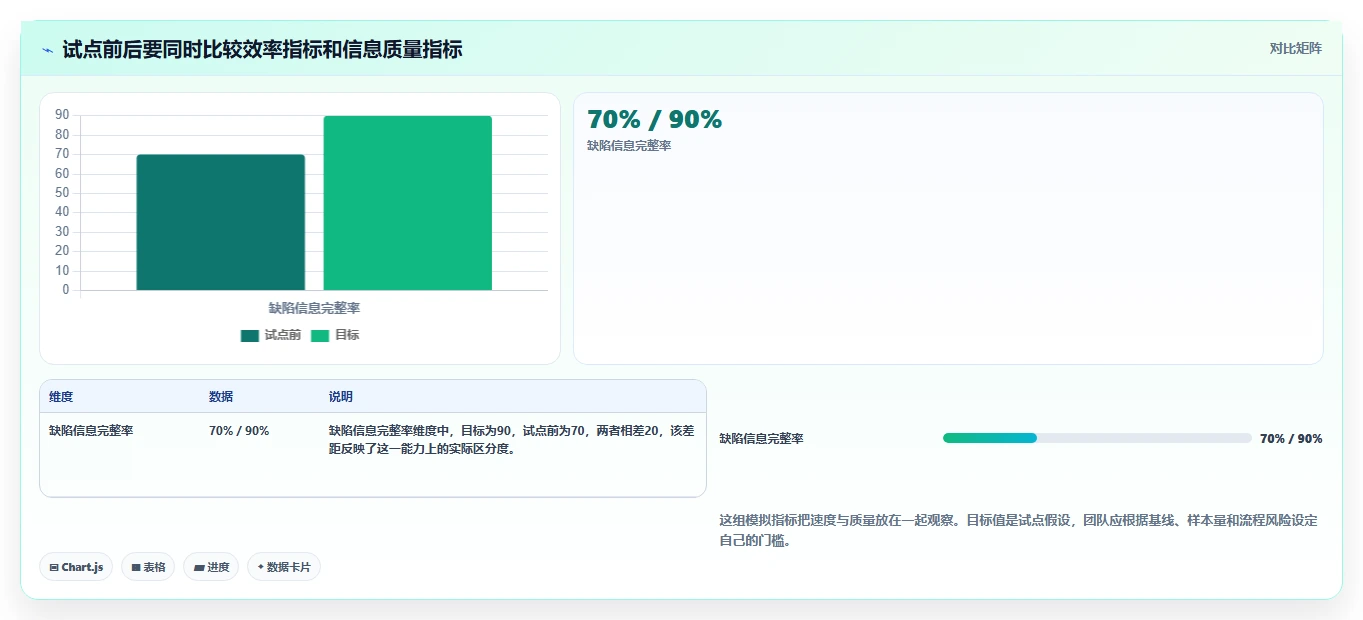Click the 进度 tag chip
Image resolution: width=1363 pixels, height=620 pixels.
211,567
